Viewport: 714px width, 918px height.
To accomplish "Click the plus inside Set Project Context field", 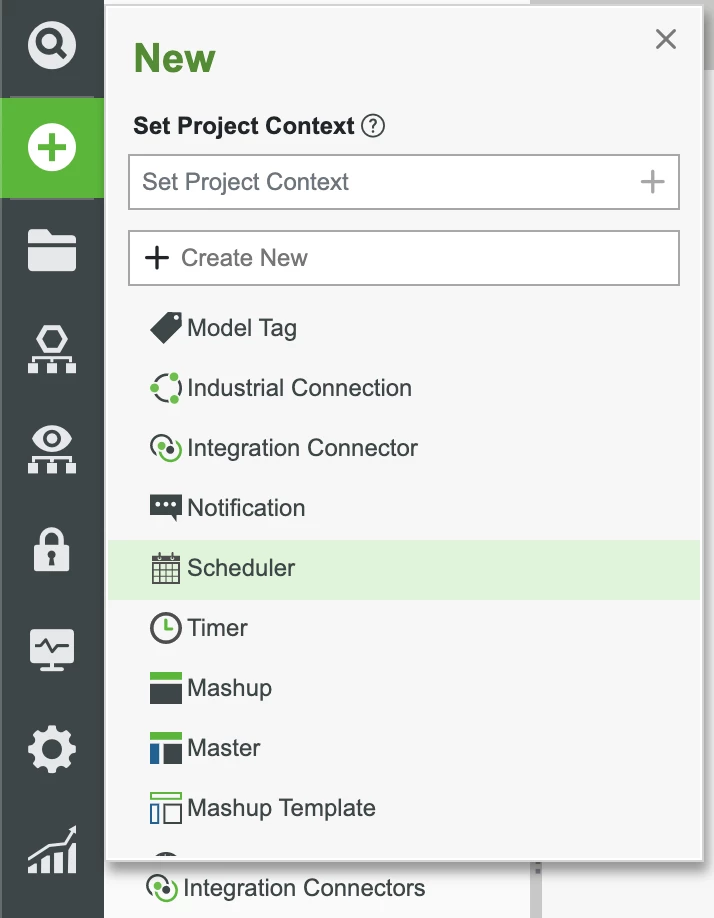I will click(x=652, y=182).
